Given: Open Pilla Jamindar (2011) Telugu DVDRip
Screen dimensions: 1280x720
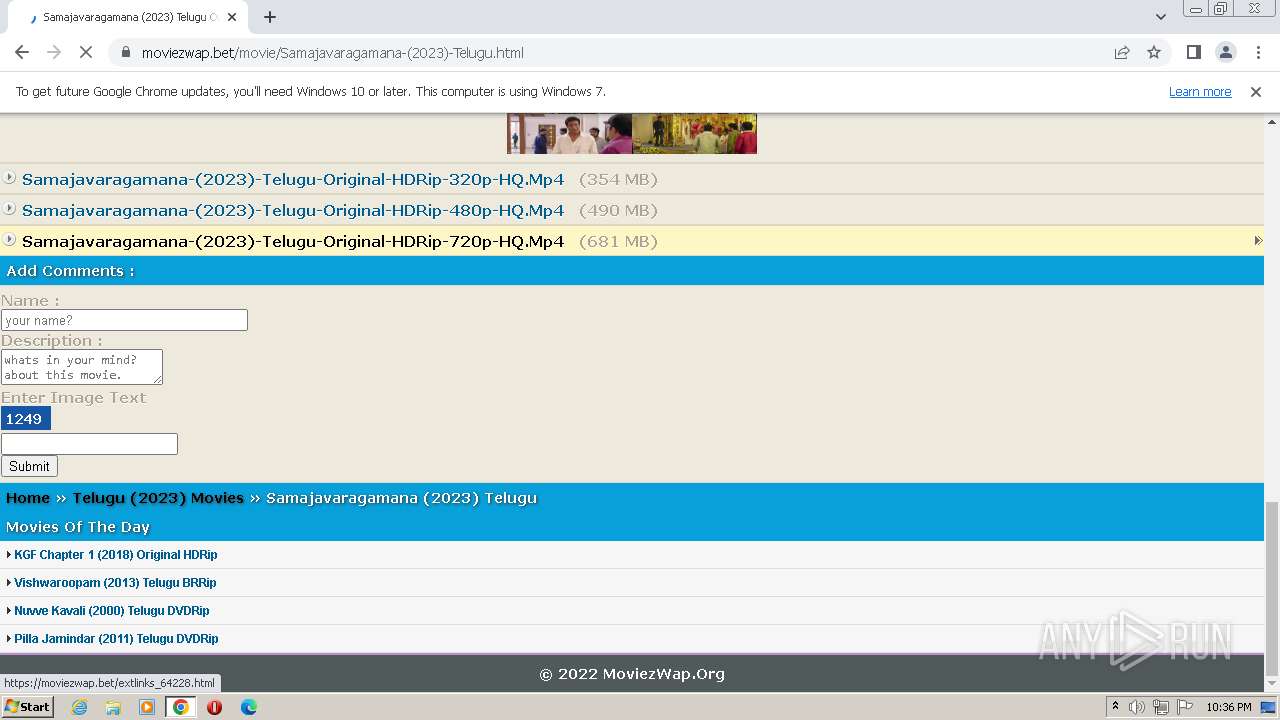Looking at the screenshot, I should point(116,639).
